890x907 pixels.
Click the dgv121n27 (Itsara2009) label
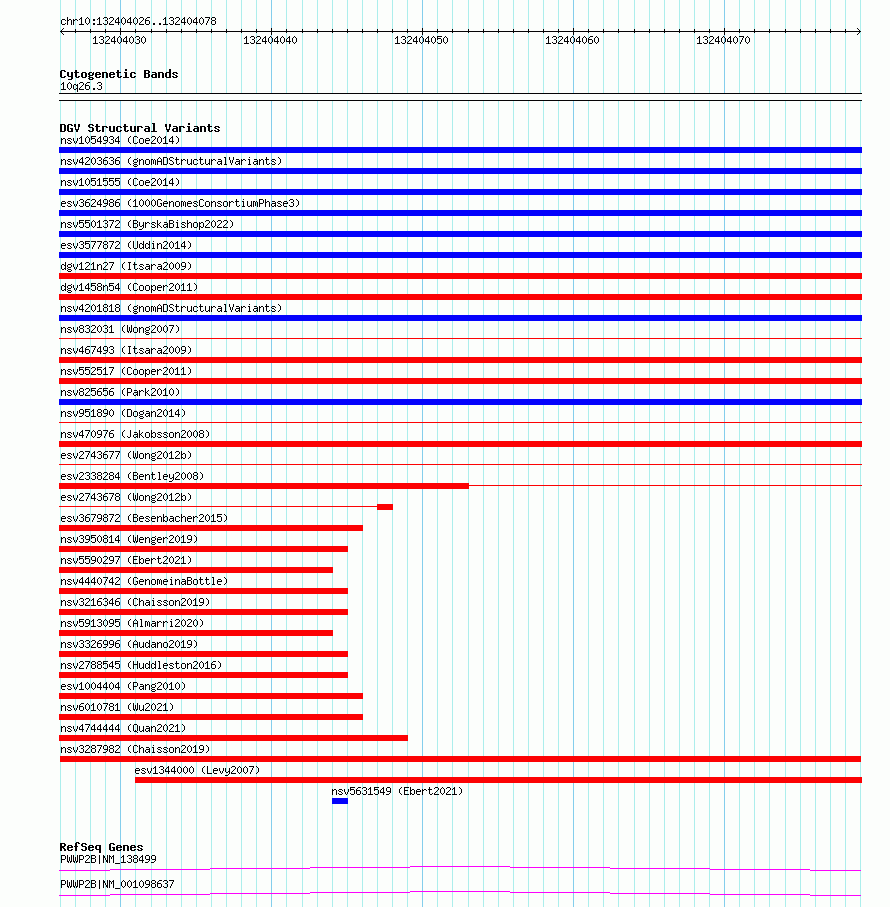coord(126,266)
